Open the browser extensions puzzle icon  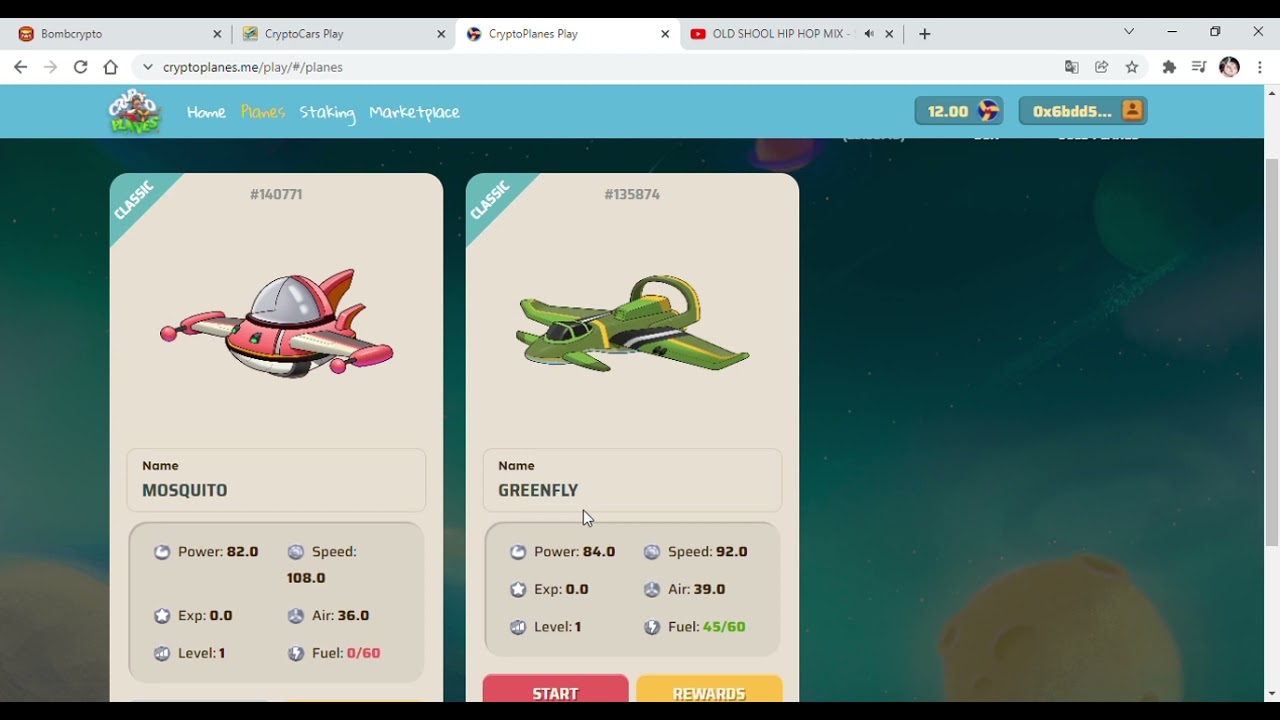tap(1169, 67)
